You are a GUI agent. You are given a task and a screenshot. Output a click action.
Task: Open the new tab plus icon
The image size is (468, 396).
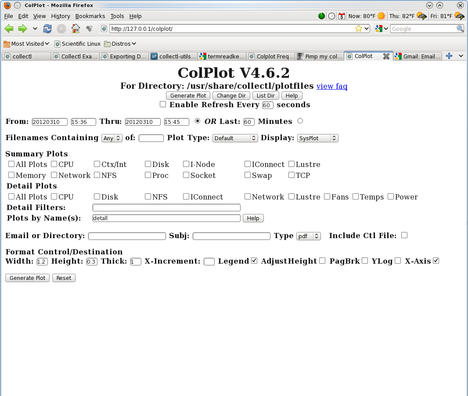tap(449, 56)
